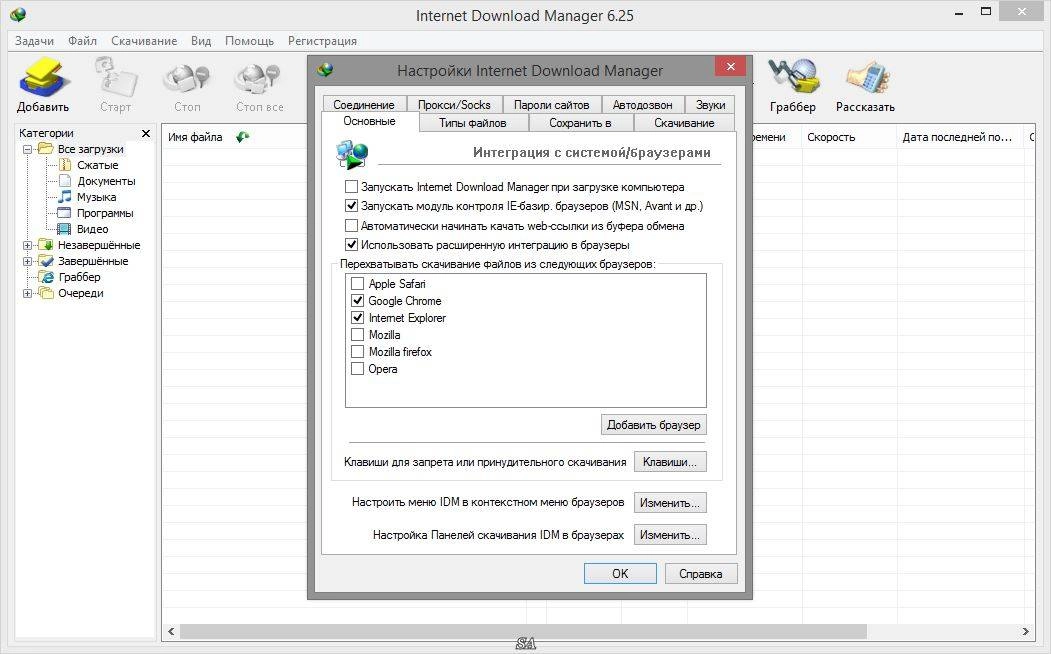
Task: Click the settings dialog title bar icon
Action: 325,69
